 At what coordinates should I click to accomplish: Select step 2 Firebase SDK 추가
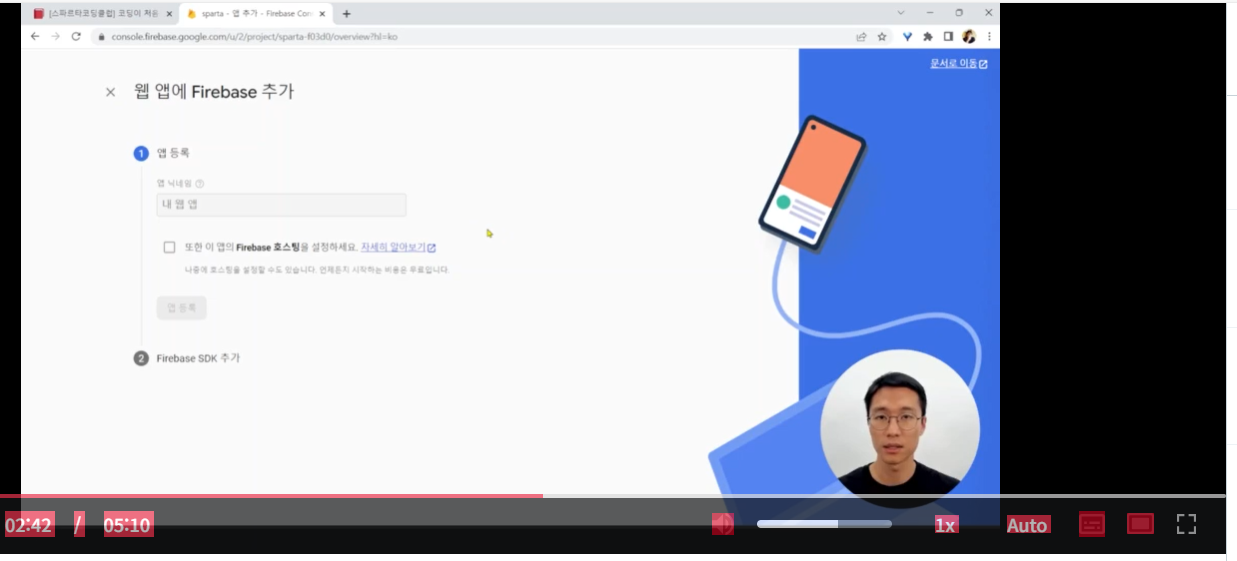tap(188, 358)
